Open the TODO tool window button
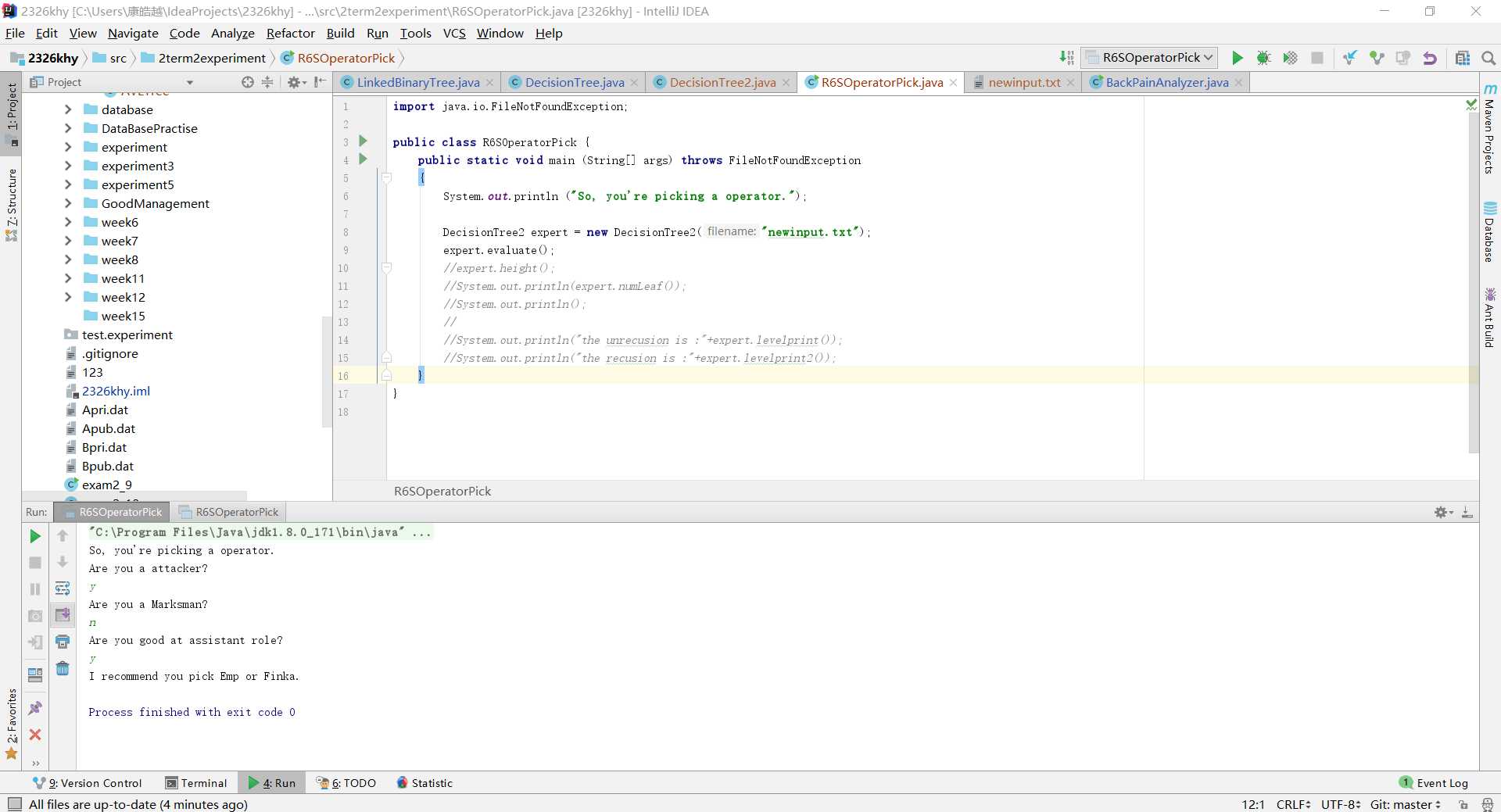Image resolution: width=1501 pixels, height=812 pixels. click(346, 783)
